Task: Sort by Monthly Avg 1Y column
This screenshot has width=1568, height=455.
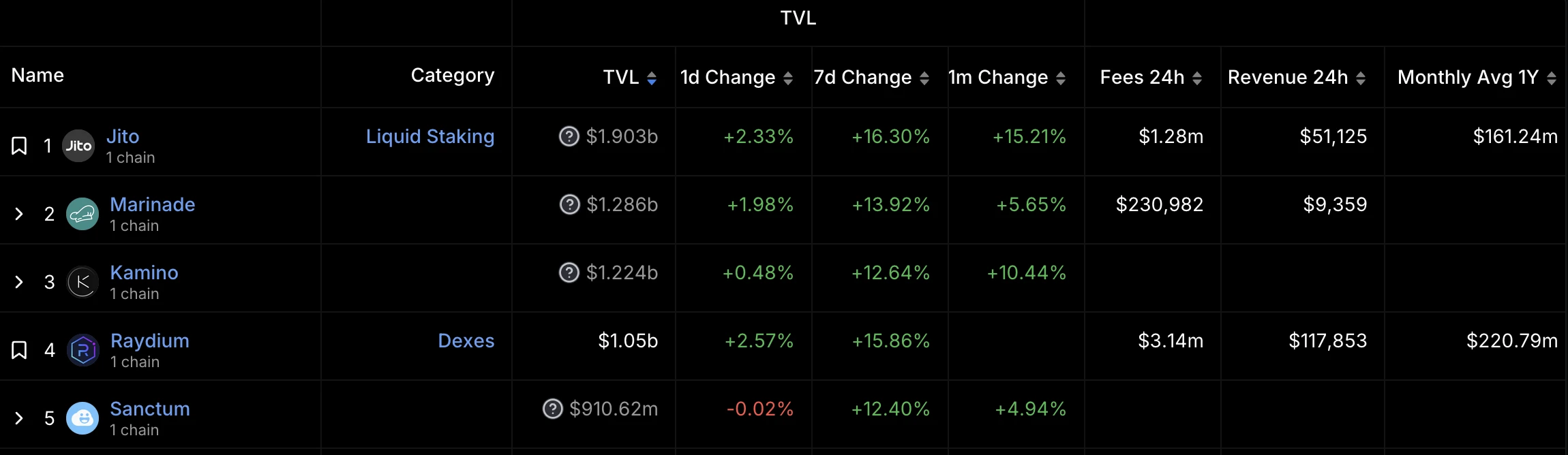Action: coord(1476,78)
